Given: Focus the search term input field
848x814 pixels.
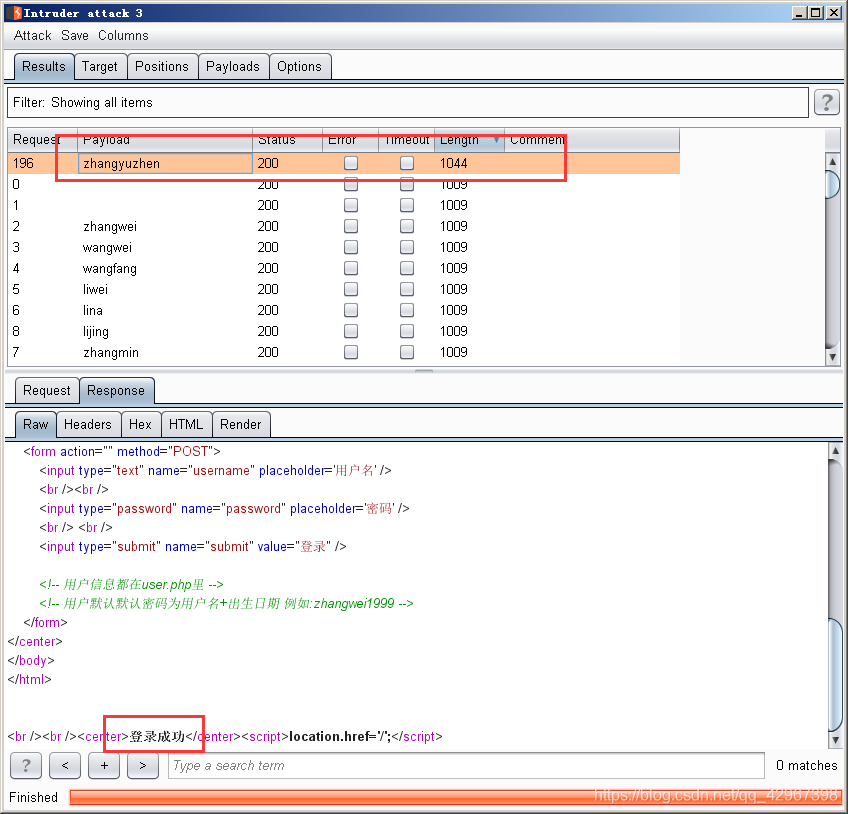Looking at the screenshot, I should [x=466, y=765].
